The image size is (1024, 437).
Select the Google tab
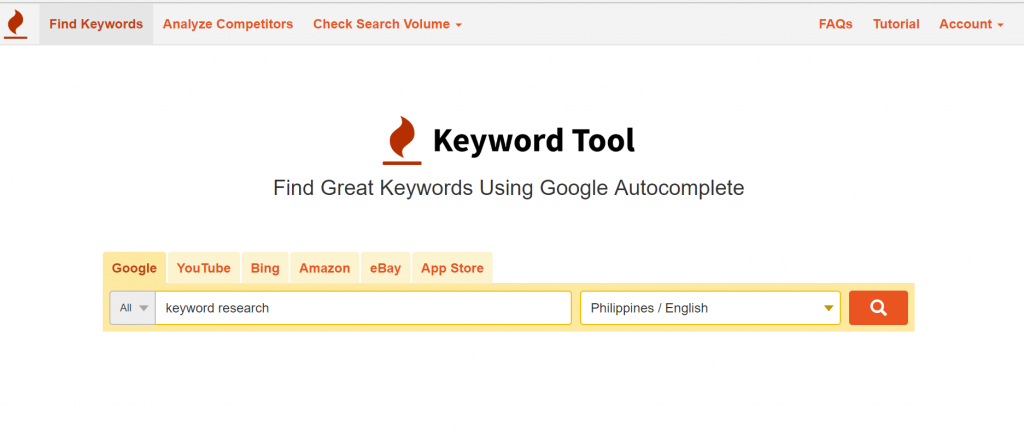[134, 268]
